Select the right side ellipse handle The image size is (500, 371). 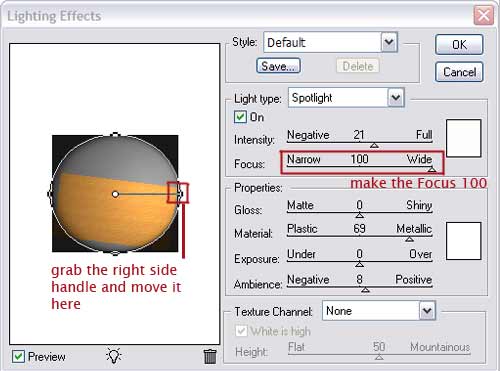[180, 194]
